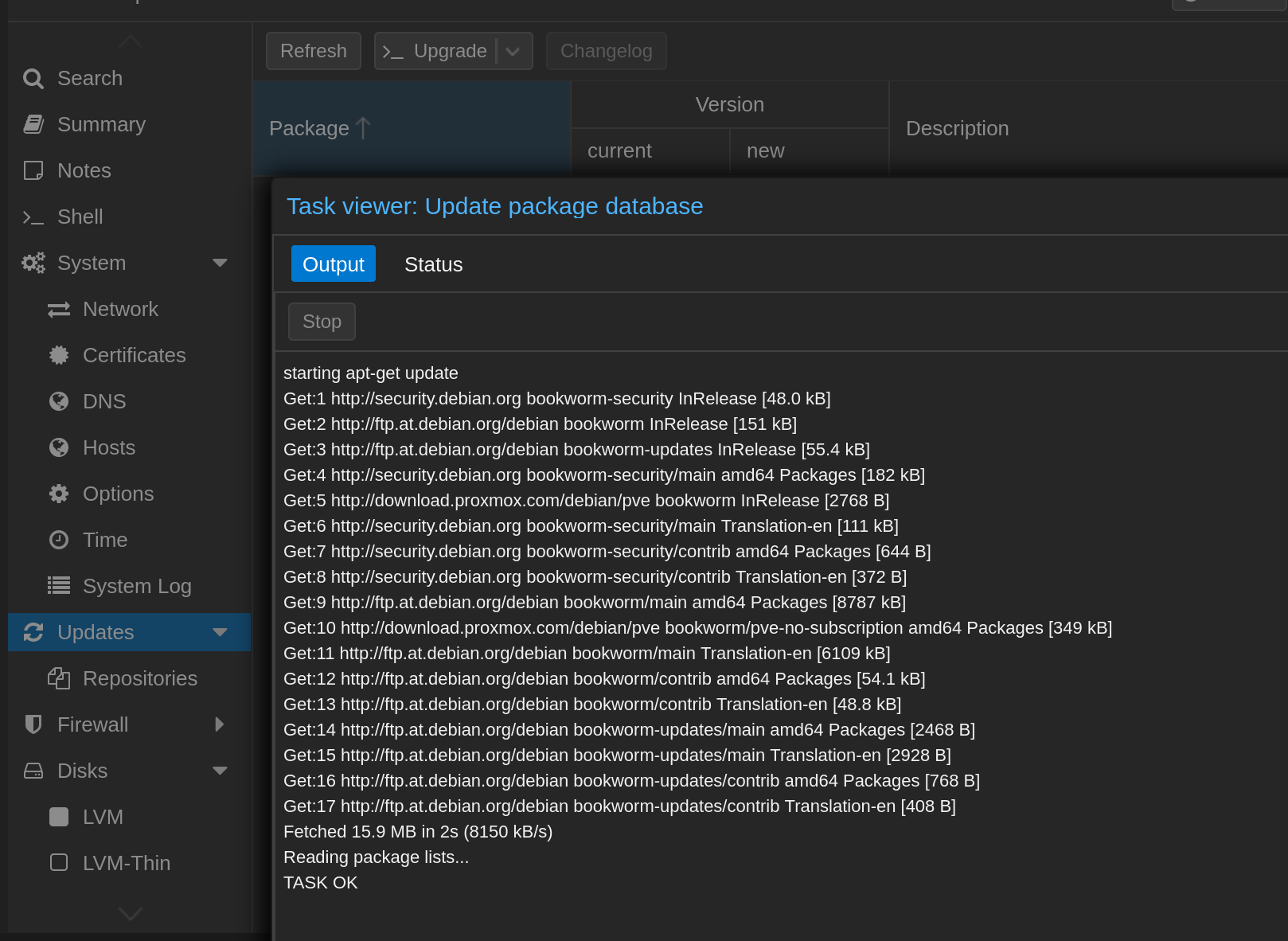The width and height of the screenshot is (1288, 941).
Task: Click the System gears icon
Action: tap(33, 264)
